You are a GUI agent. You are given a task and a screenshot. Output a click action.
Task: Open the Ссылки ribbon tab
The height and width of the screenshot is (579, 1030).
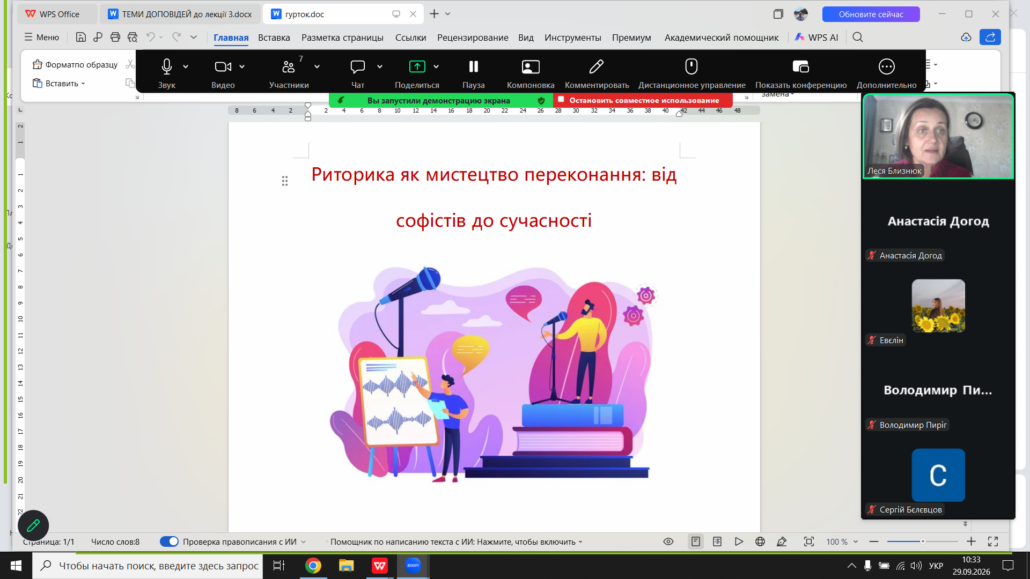[x=411, y=37]
